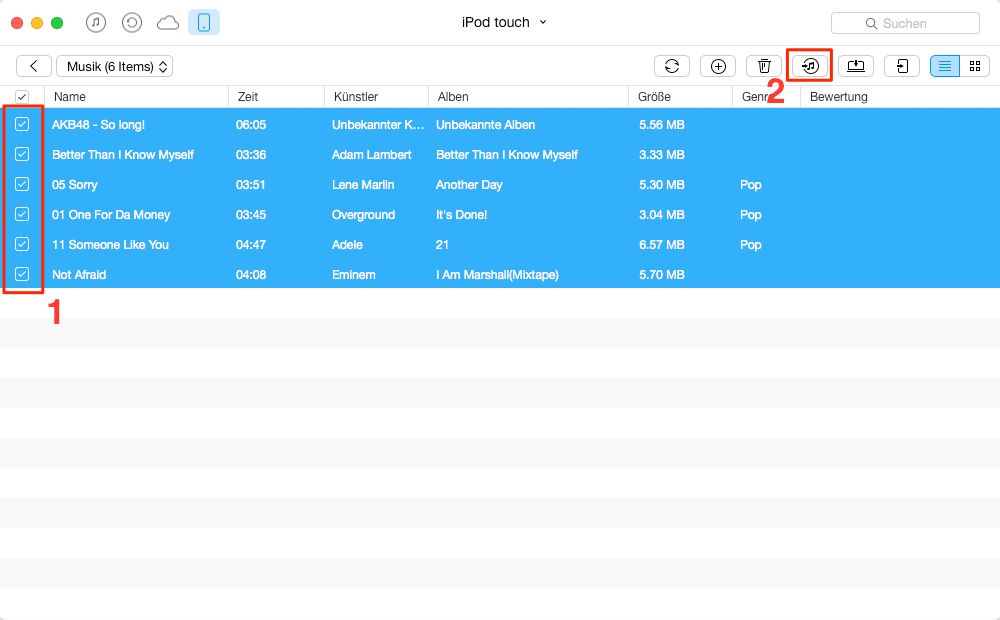Image resolution: width=1000 pixels, height=620 pixels.
Task: Click the send to computer icon
Action: (856, 66)
